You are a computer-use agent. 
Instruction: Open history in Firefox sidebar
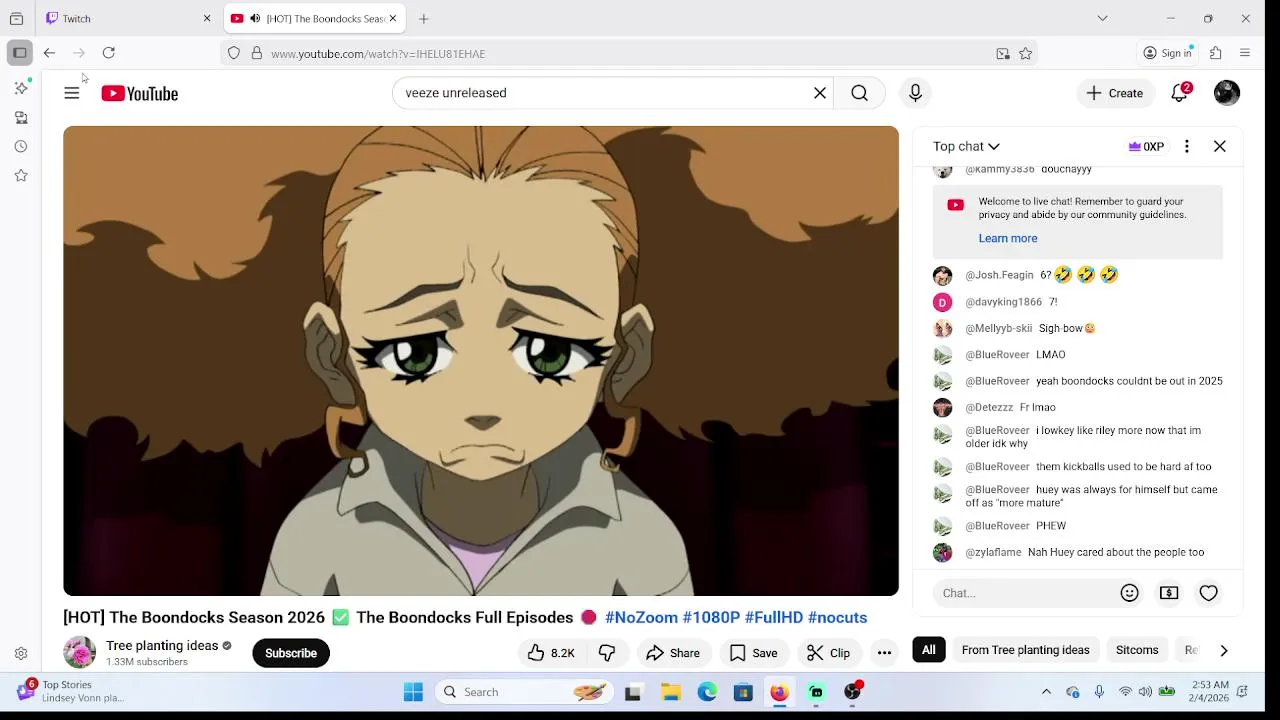(21, 146)
